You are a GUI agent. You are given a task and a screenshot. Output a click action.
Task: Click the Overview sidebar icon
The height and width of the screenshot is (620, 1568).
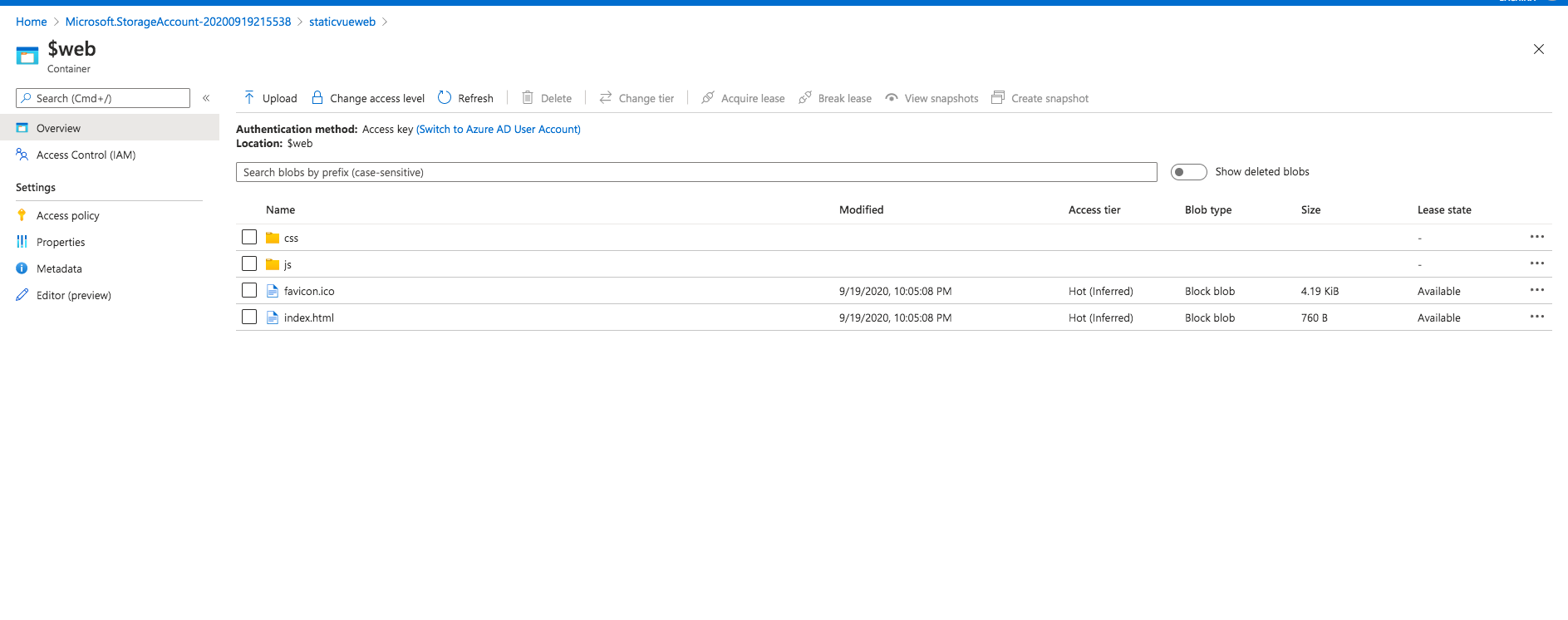click(22, 128)
